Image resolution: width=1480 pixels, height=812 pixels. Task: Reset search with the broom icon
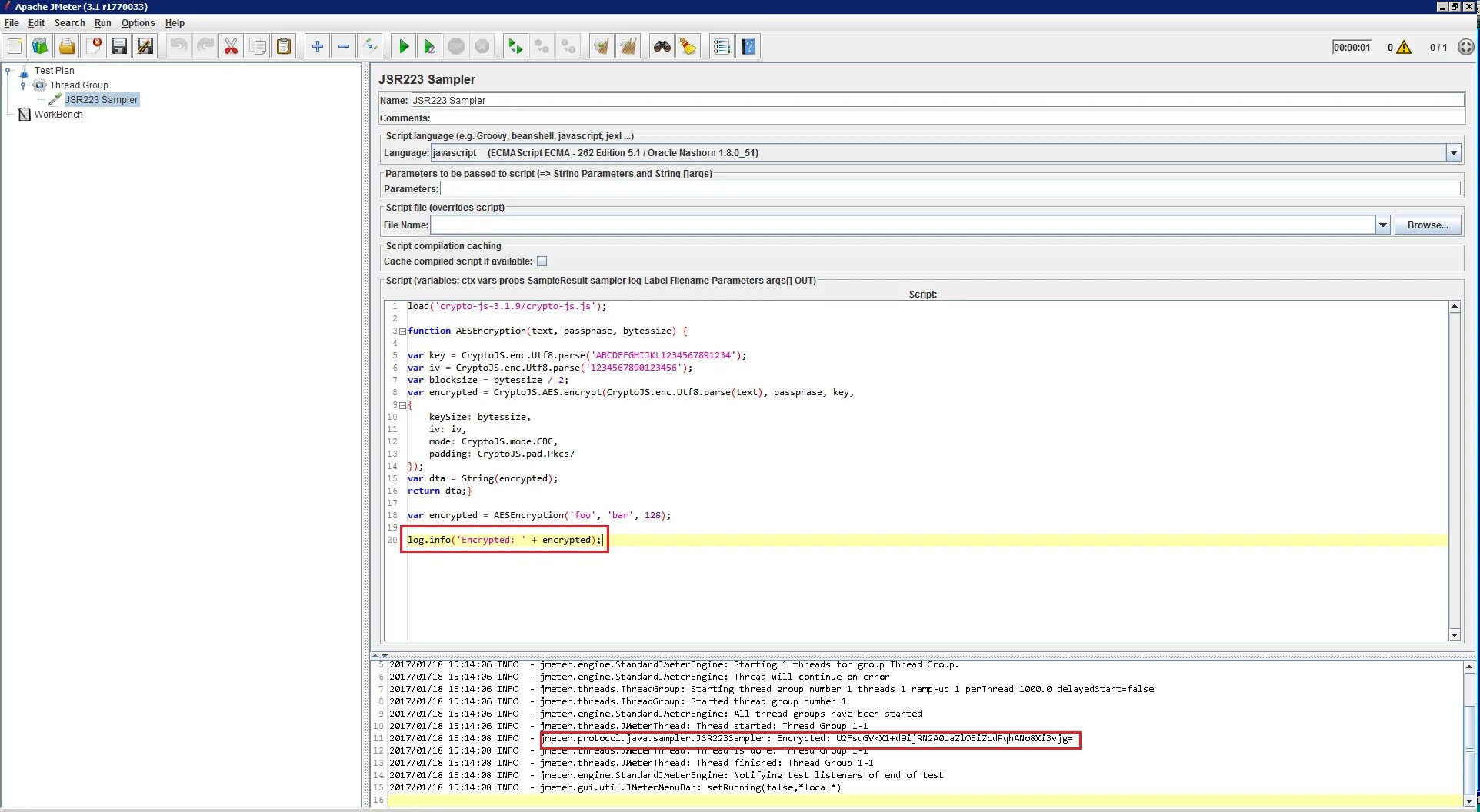pos(688,47)
